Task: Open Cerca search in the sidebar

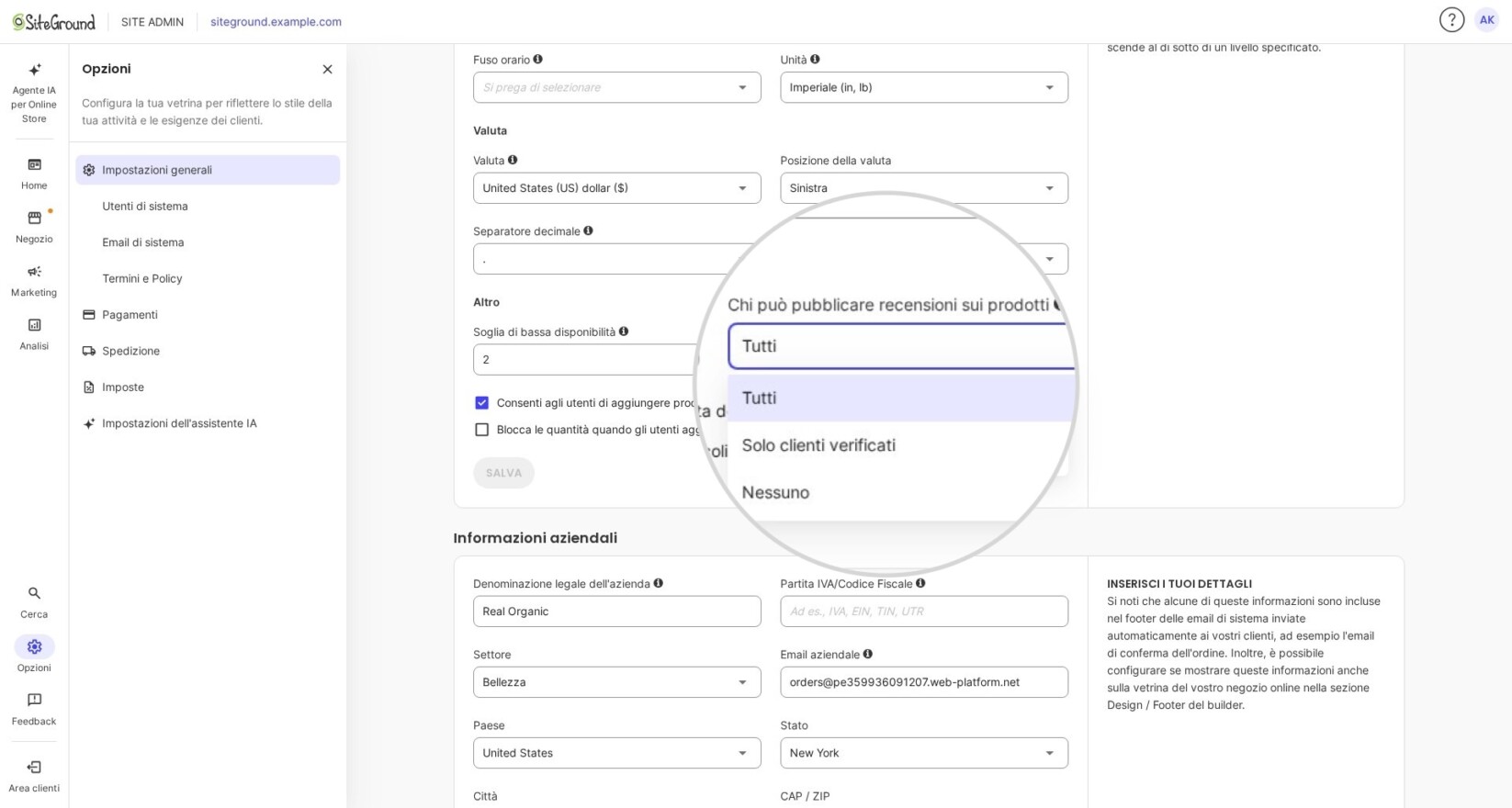Action: point(34,602)
